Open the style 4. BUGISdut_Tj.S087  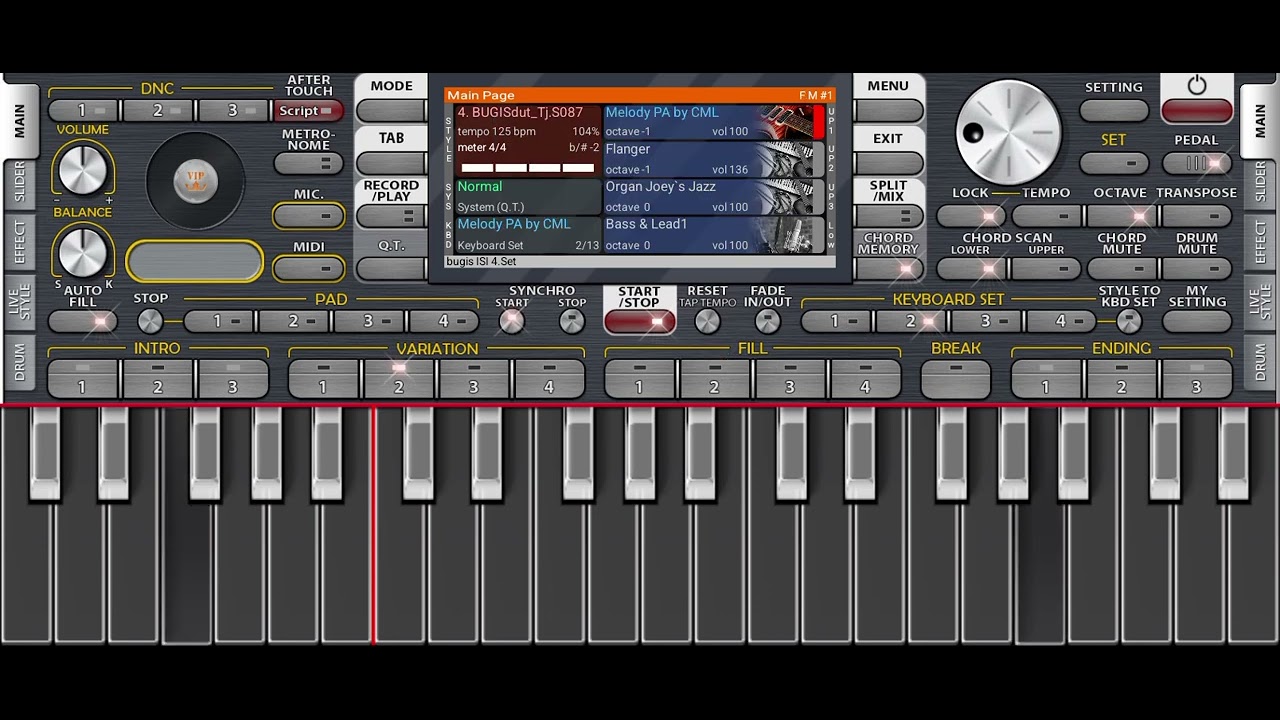(528, 141)
